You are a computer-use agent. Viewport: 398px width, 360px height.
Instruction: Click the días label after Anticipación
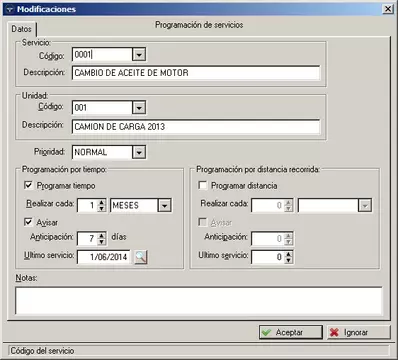click(x=119, y=237)
